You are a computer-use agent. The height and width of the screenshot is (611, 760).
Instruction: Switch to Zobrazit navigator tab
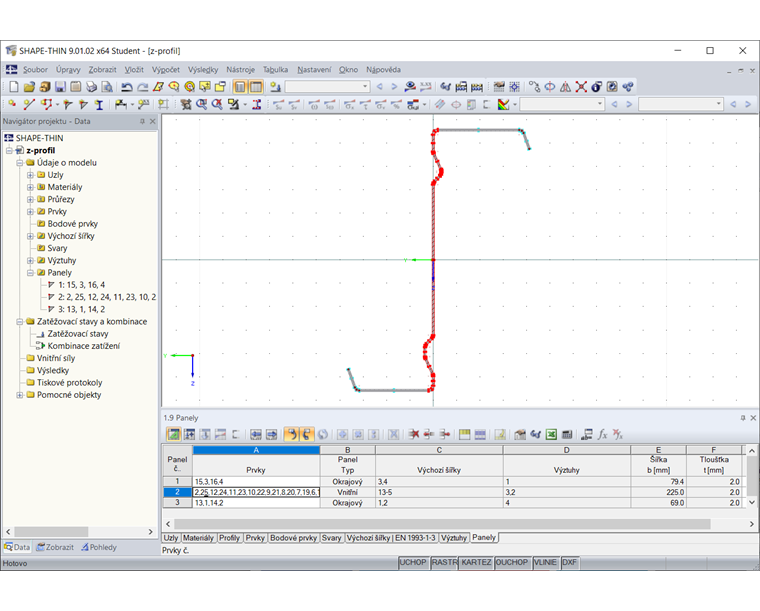(x=55, y=547)
